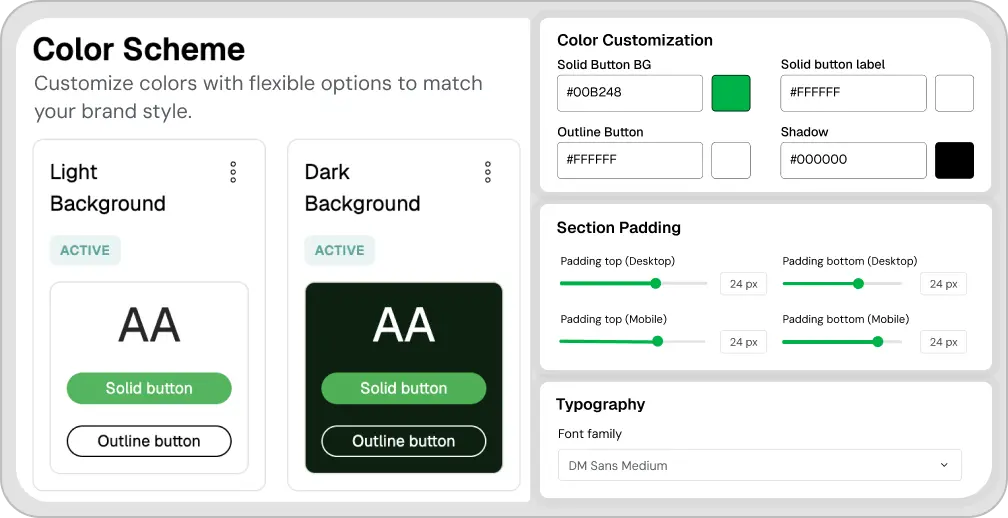Click the white Solid button label swatch

tap(954, 93)
